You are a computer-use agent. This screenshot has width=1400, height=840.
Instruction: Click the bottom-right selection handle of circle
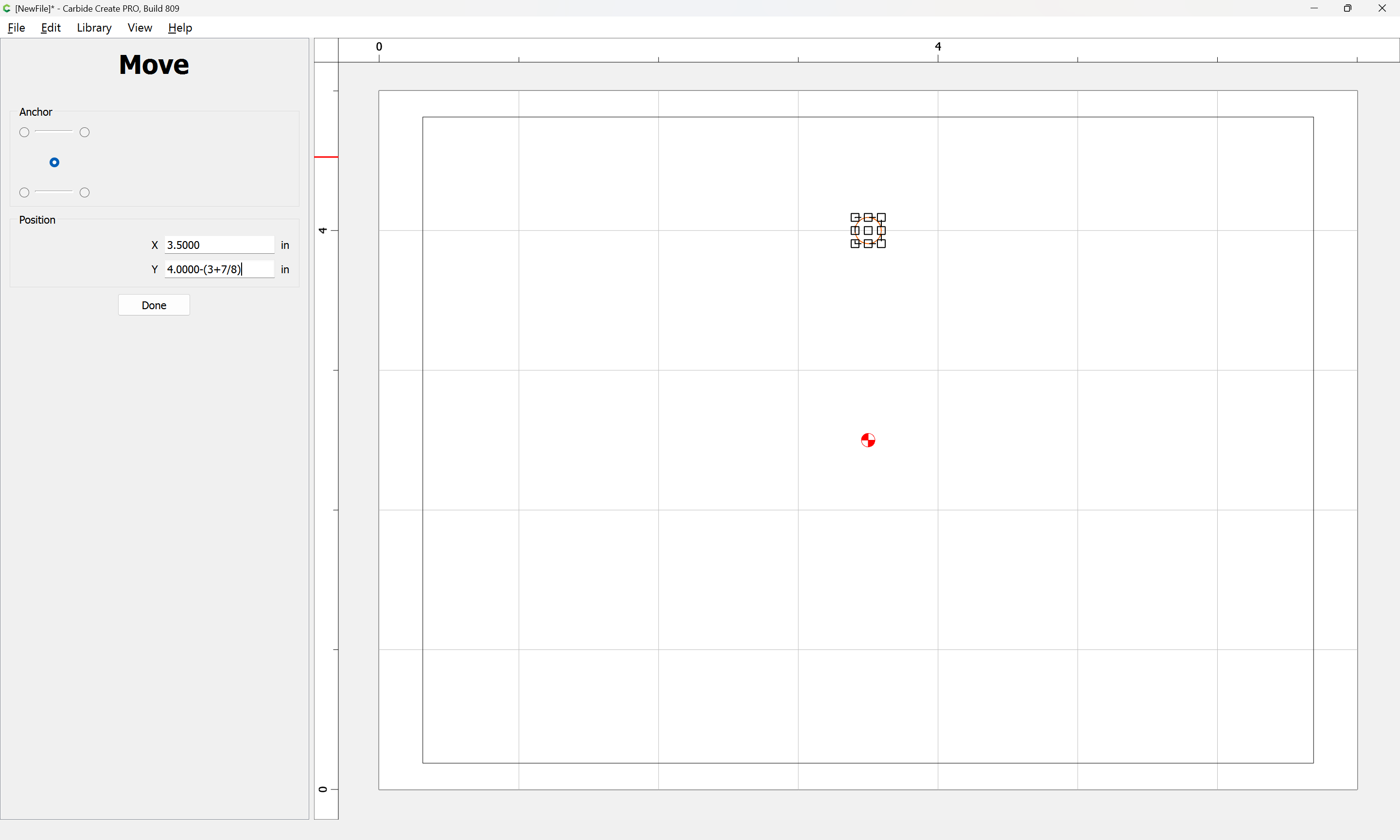(x=881, y=244)
